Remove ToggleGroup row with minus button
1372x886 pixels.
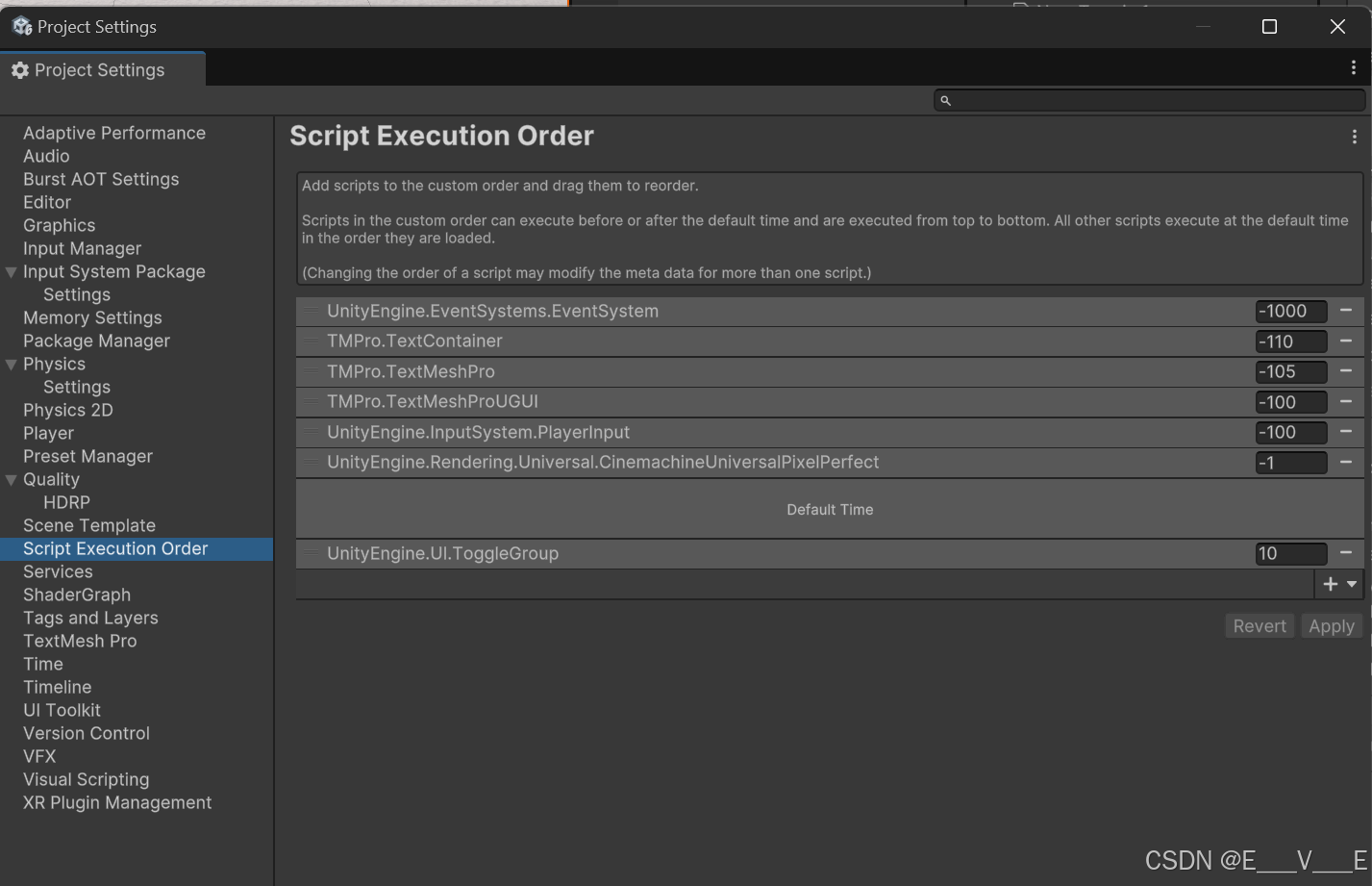click(x=1346, y=553)
